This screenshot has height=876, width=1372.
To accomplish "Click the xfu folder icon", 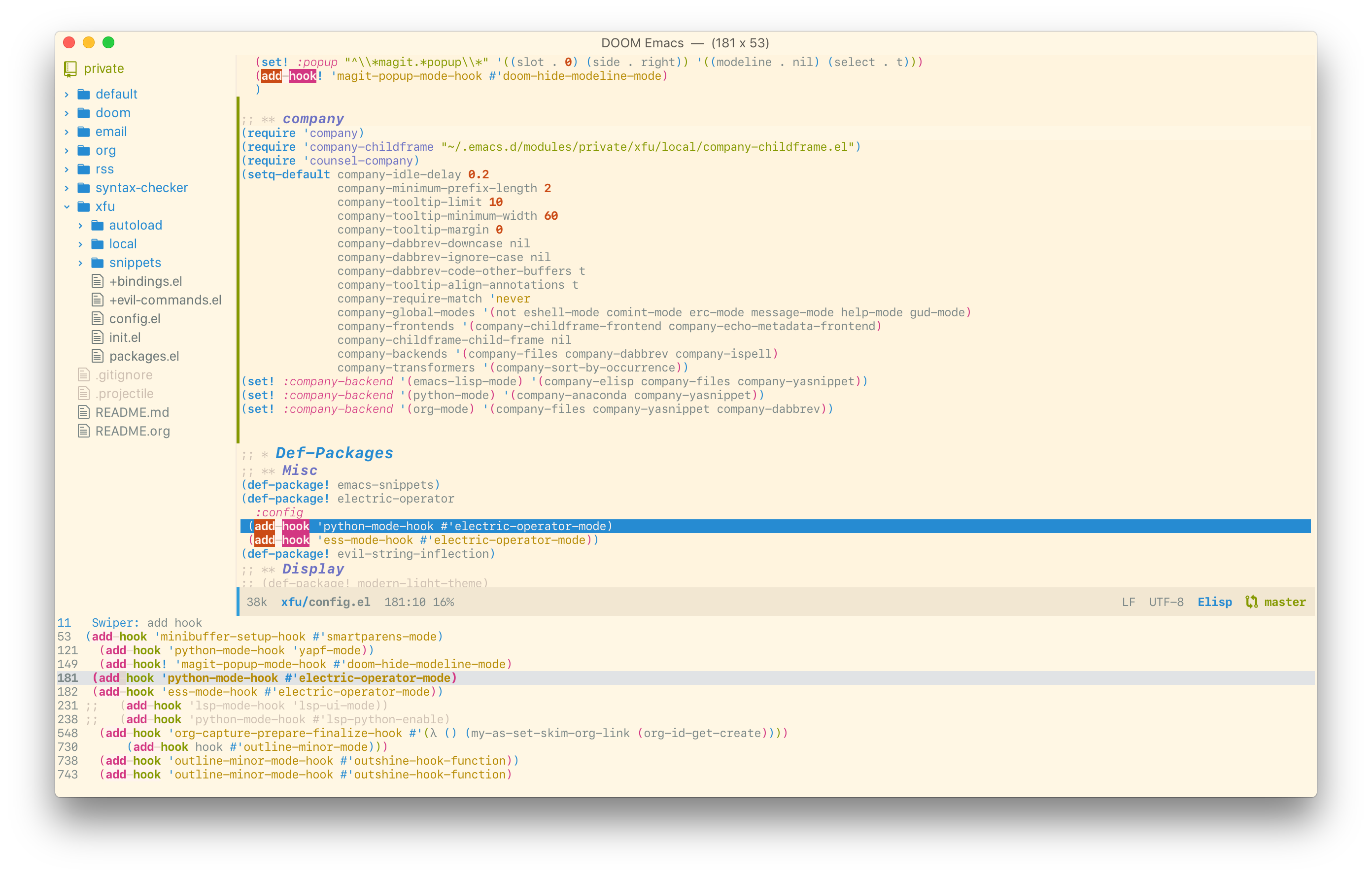I will click(83, 206).
